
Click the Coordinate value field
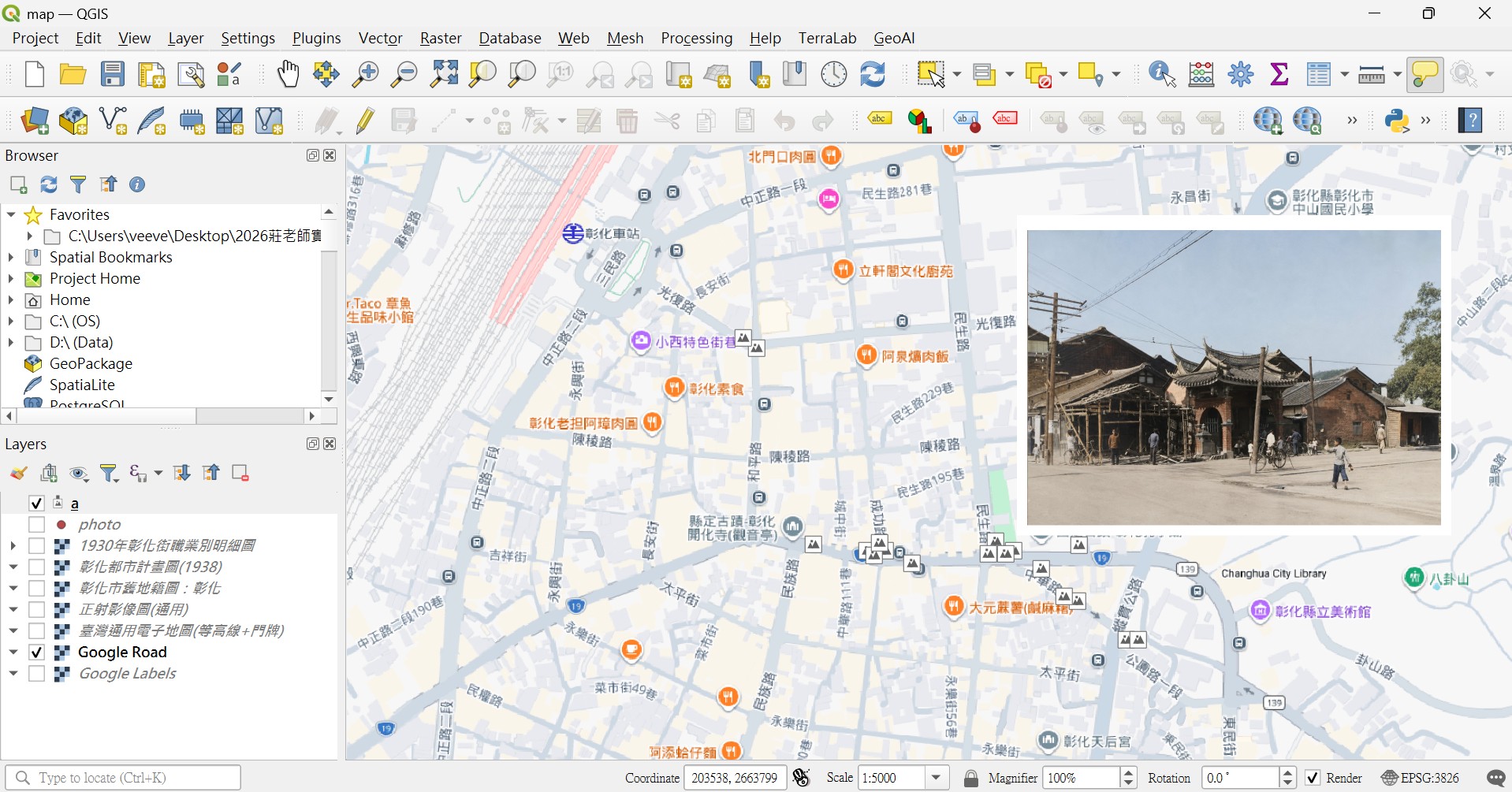735,778
